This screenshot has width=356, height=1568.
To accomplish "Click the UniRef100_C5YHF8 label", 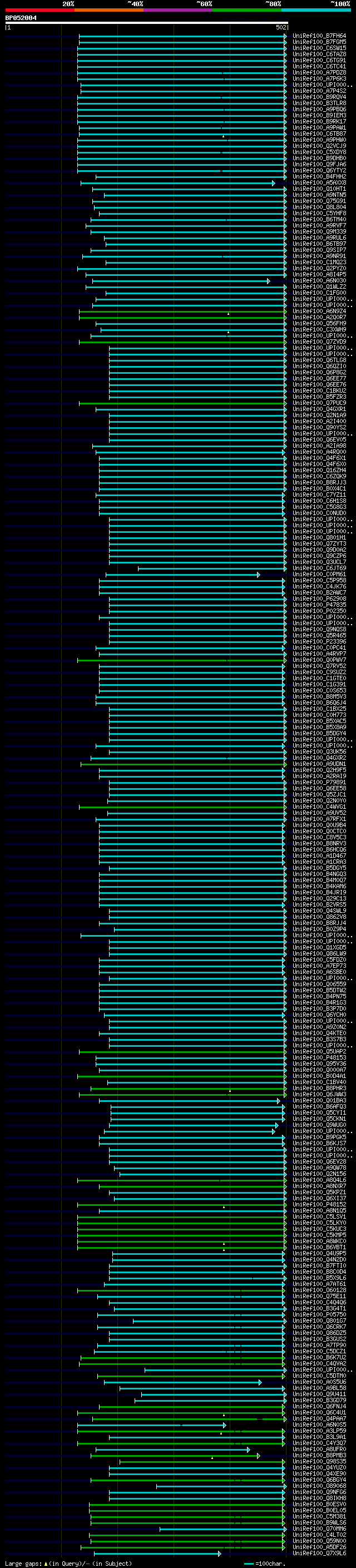I will pos(319,213).
